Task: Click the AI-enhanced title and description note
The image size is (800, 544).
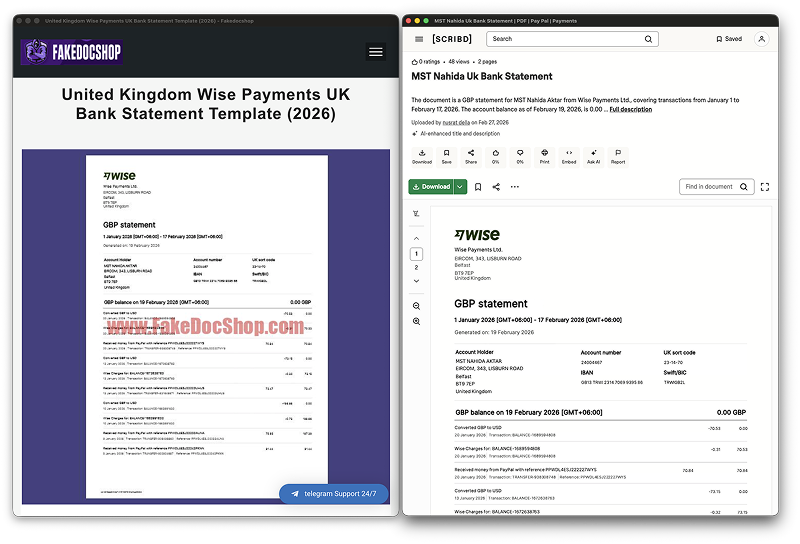Action: pos(460,134)
